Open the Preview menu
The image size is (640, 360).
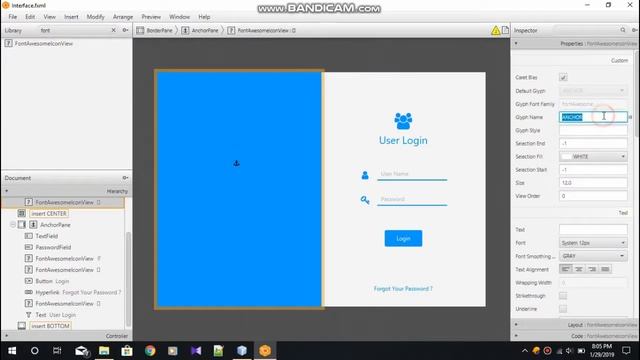click(x=151, y=17)
